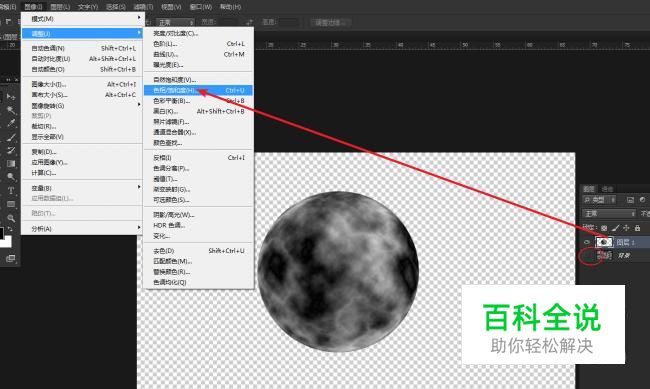The image size is (650, 389).
Task: Open the 视图(V) menu
Action: pos(171,7)
